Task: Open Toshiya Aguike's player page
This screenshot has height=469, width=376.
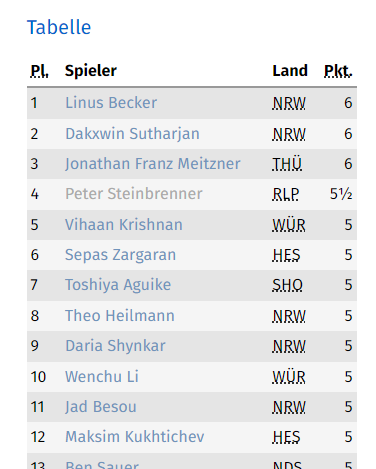Action: coord(118,285)
